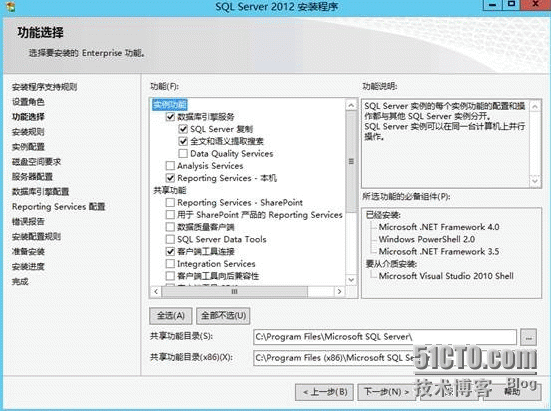Click feature list vertical scrollbar thumb
This screenshot has height=411, width=551.
(351, 161)
